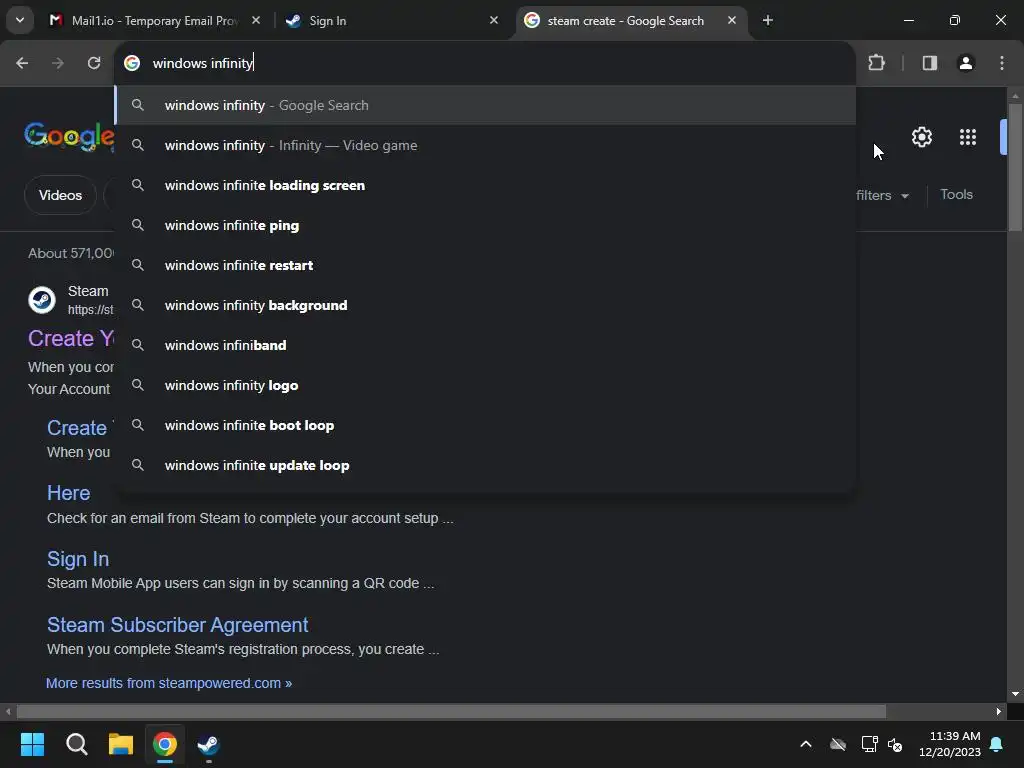Reload the current page
The image size is (1024, 768).
[x=94, y=63]
